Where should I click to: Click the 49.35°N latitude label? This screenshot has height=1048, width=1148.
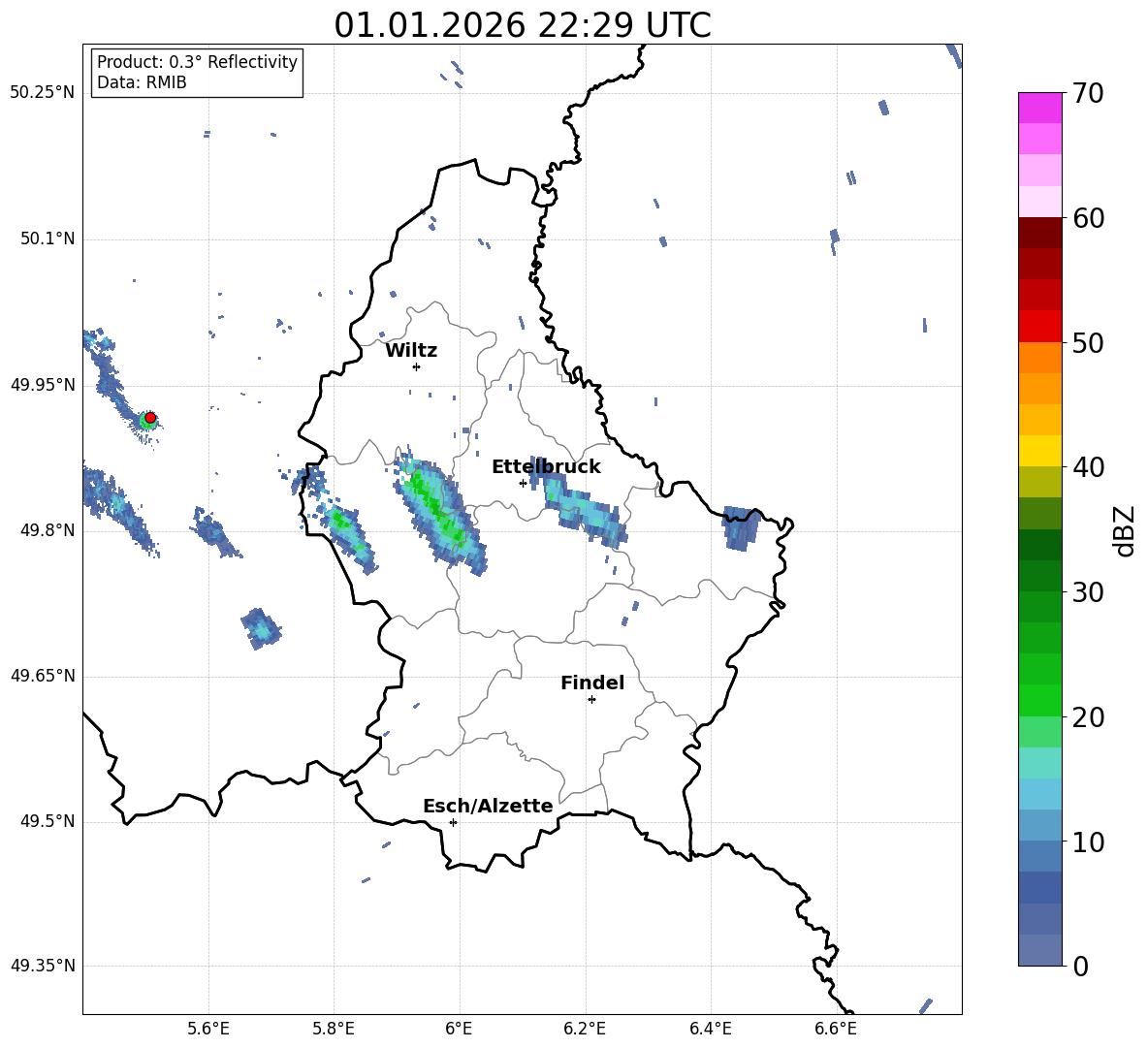pos(43,966)
